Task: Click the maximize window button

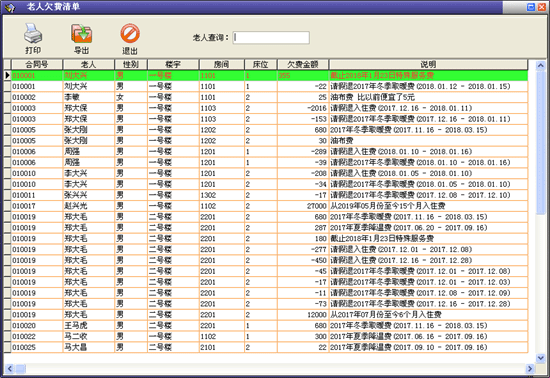Action: 531,7
